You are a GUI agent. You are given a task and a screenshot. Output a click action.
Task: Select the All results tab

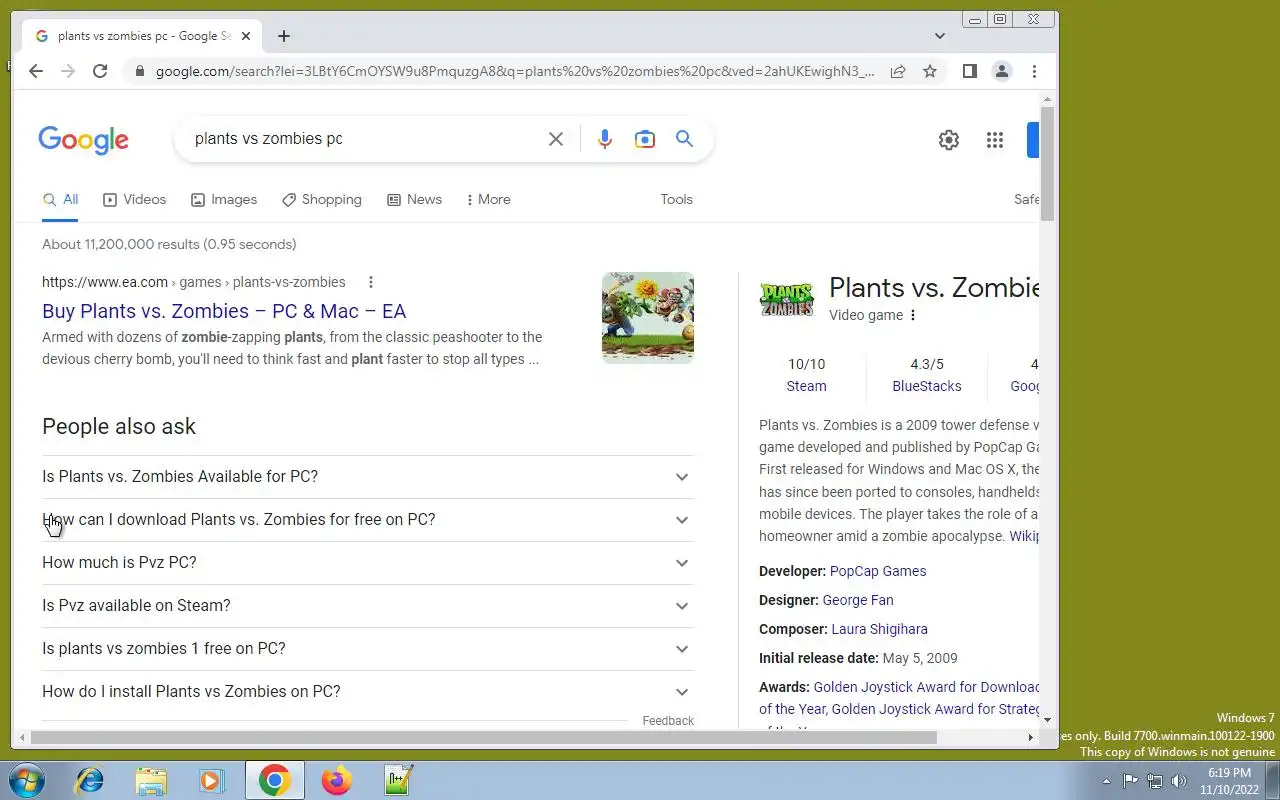click(x=60, y=200)
